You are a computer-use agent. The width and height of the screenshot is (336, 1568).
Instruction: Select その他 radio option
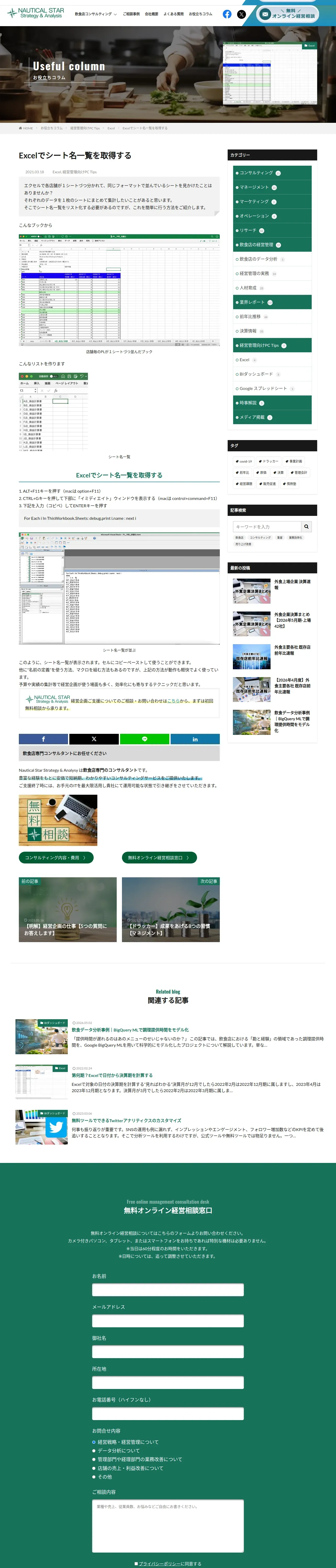coord(94,1477)
